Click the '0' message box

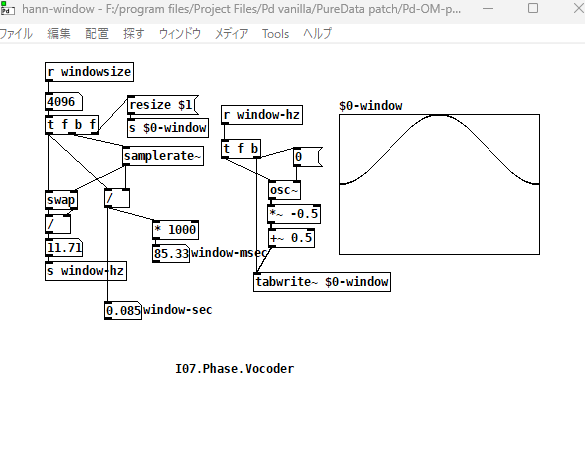[x=307, y=157]
